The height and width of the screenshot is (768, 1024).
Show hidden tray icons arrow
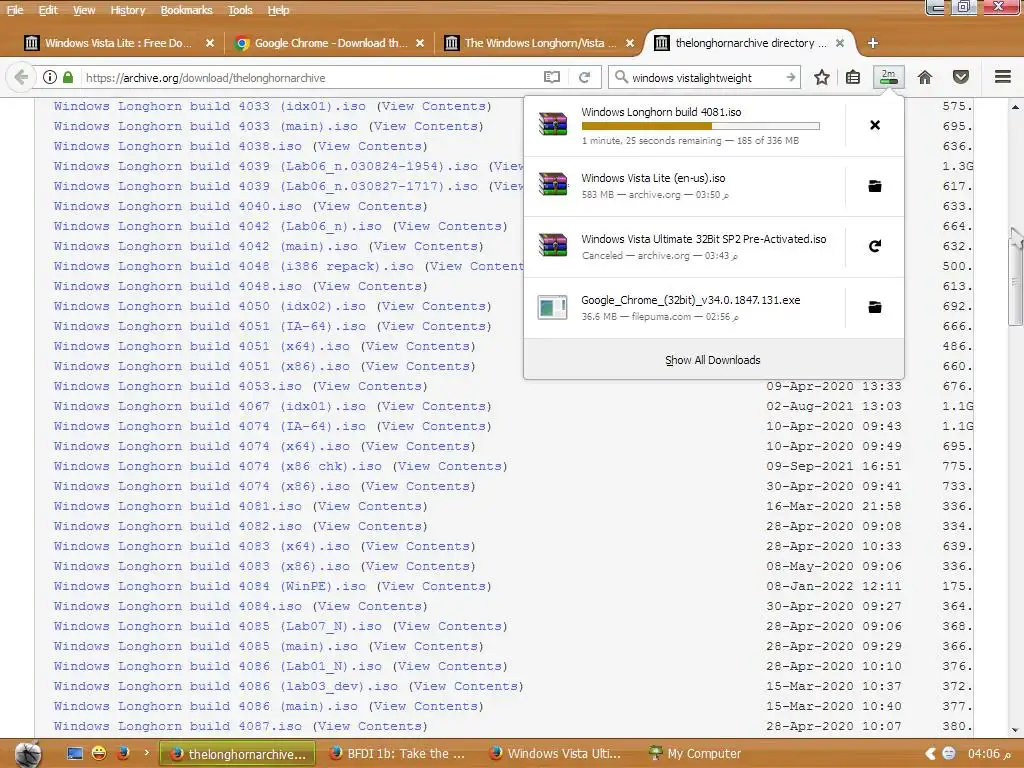pos(931,754)
